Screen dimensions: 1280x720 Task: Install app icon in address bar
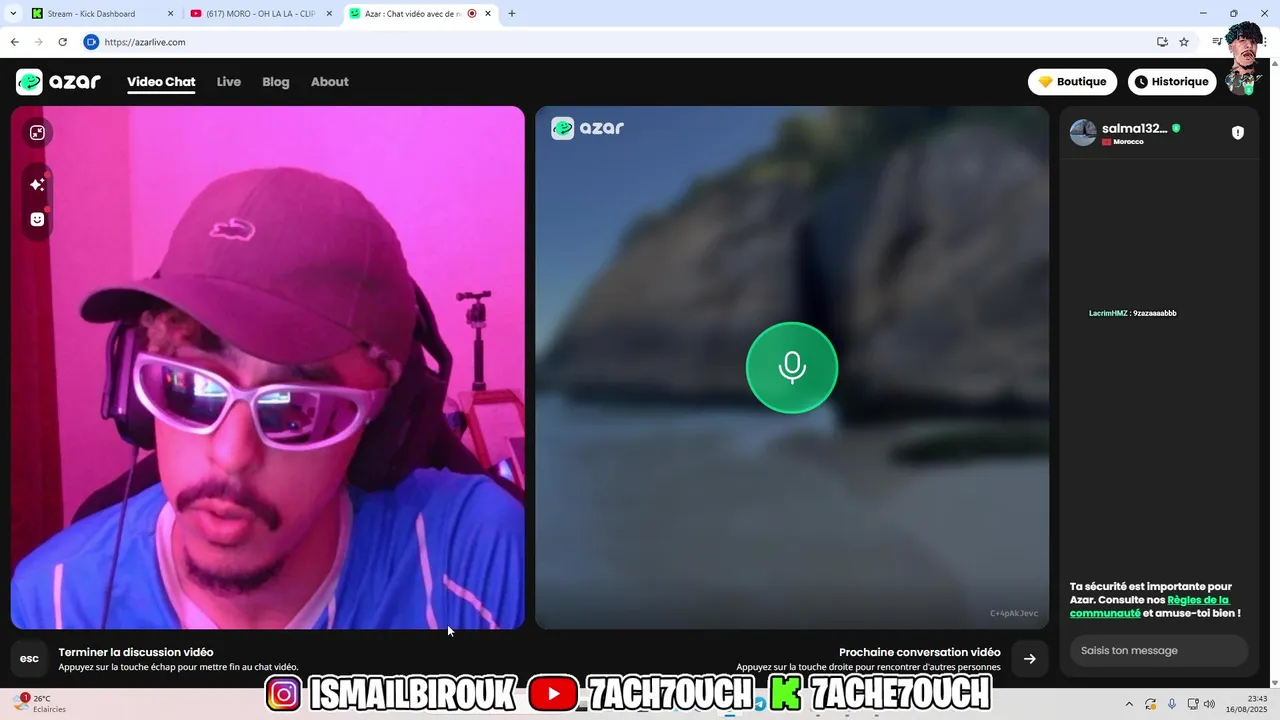(x=1162, y=42)
